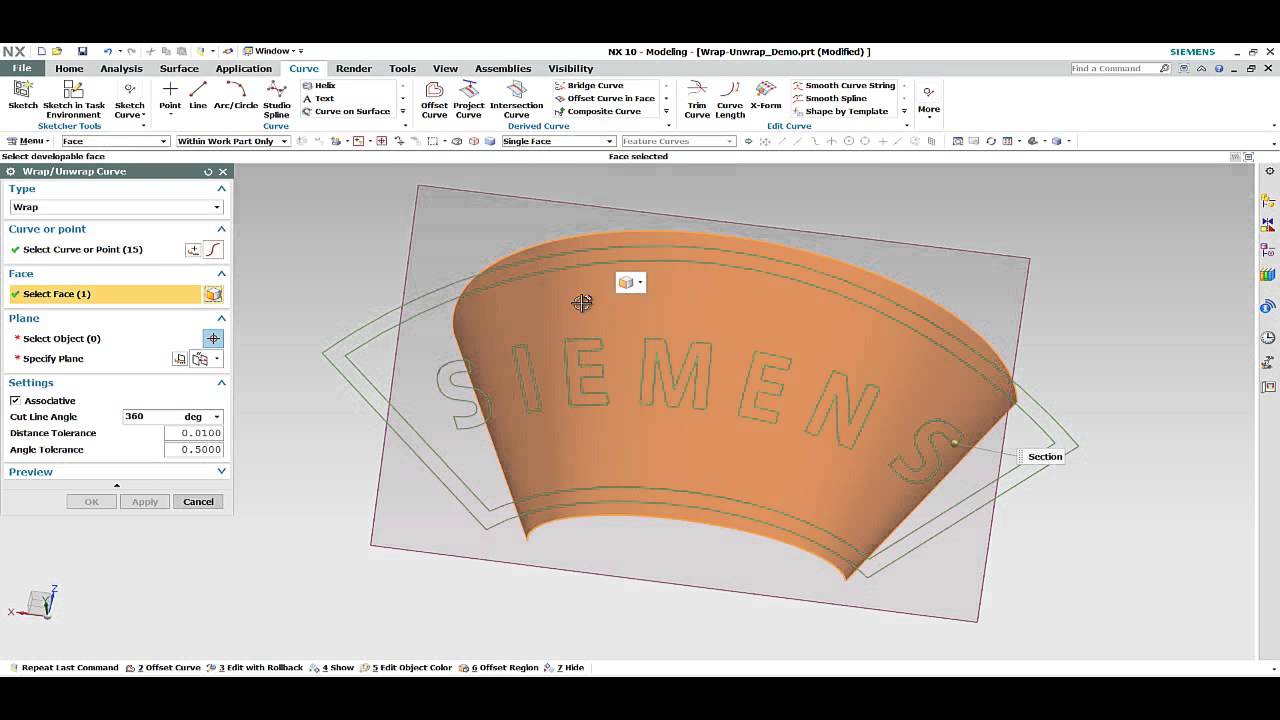Screen dimensions: 1280x720
Task: Click the Cancel button
Action: tap(198, 502)
